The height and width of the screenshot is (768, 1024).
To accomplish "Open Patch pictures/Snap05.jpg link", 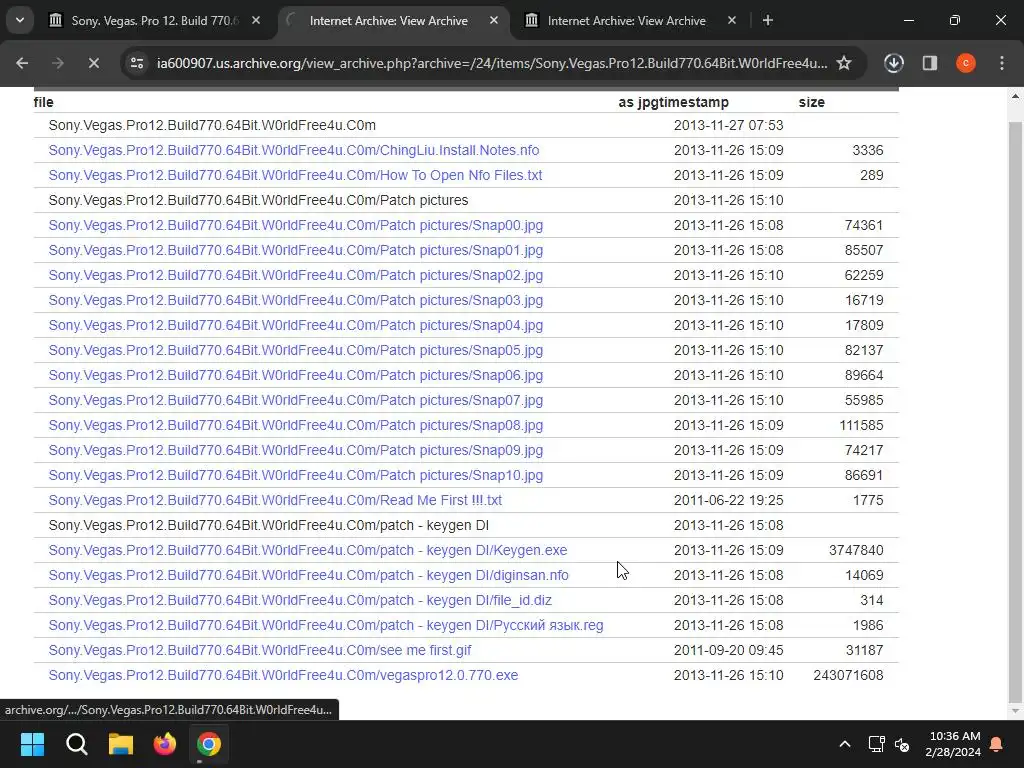I will pyautogui.click(x=296, y=350).
